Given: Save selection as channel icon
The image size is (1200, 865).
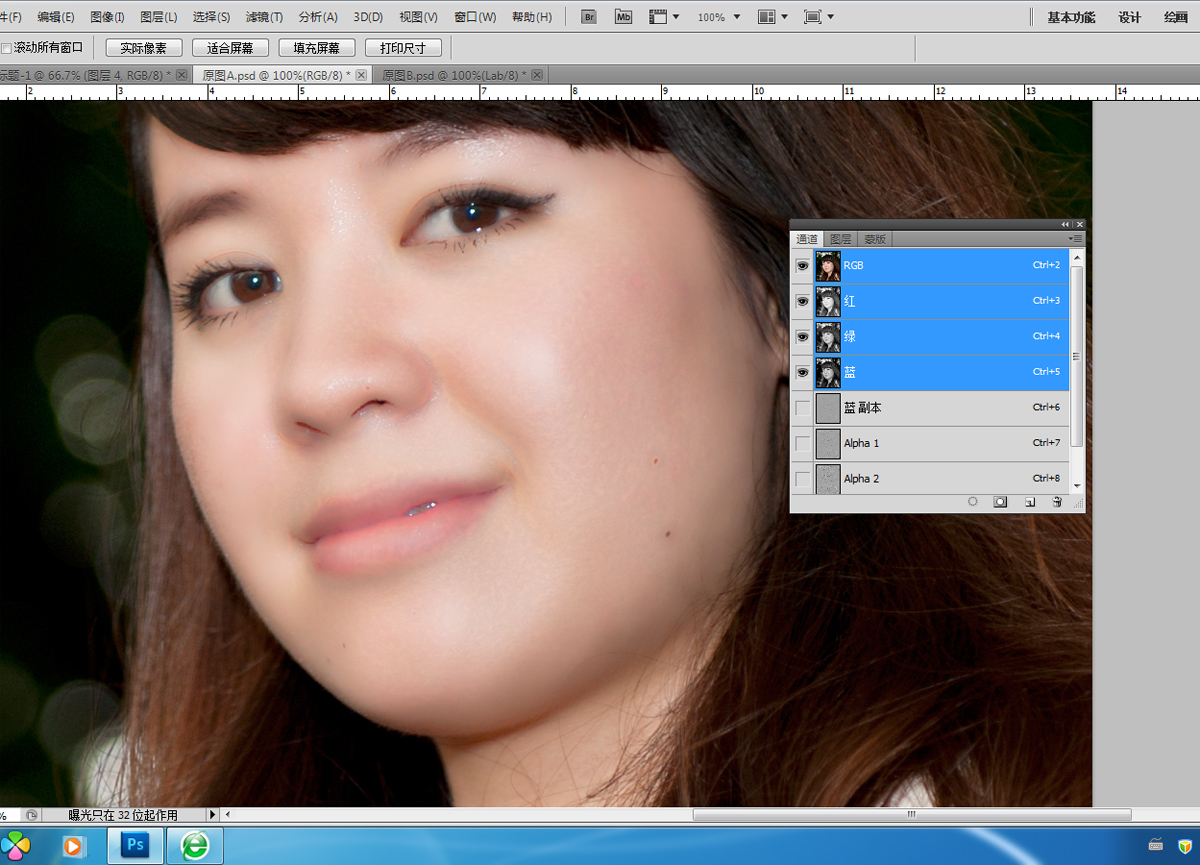Looking at the screenshot, I should [x=1000, y=502].
